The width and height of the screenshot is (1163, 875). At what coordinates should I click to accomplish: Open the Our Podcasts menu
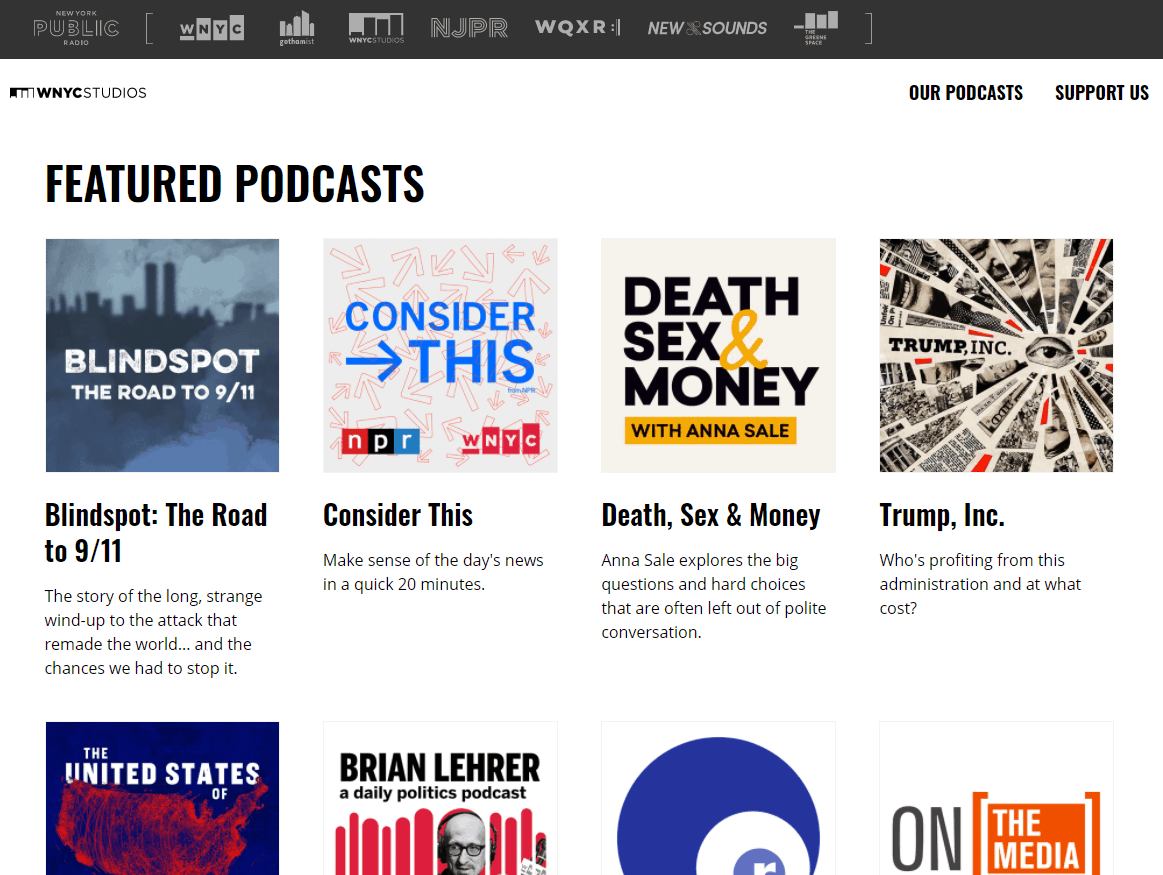pos(966,93)
